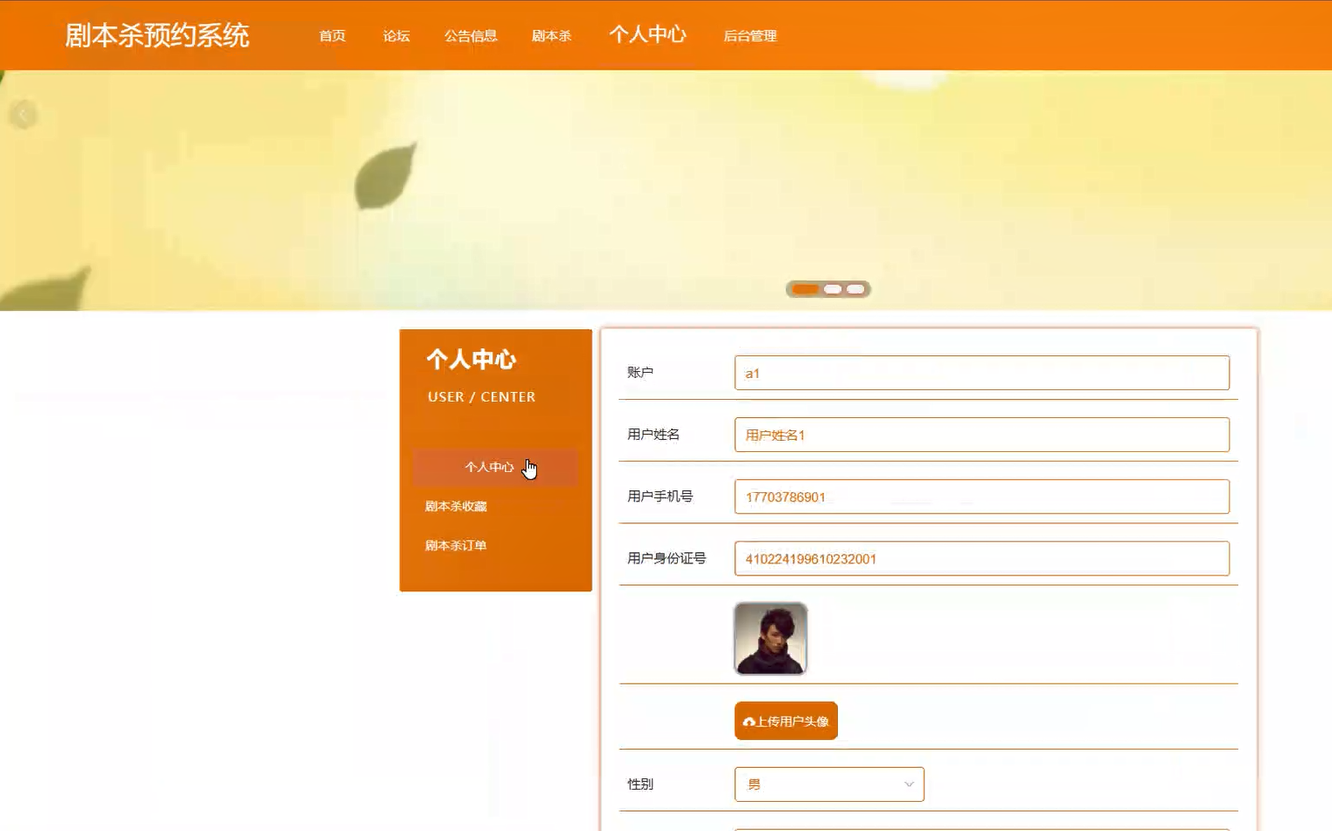Click the carousel previous arrow icon

(x=23, y=115)
